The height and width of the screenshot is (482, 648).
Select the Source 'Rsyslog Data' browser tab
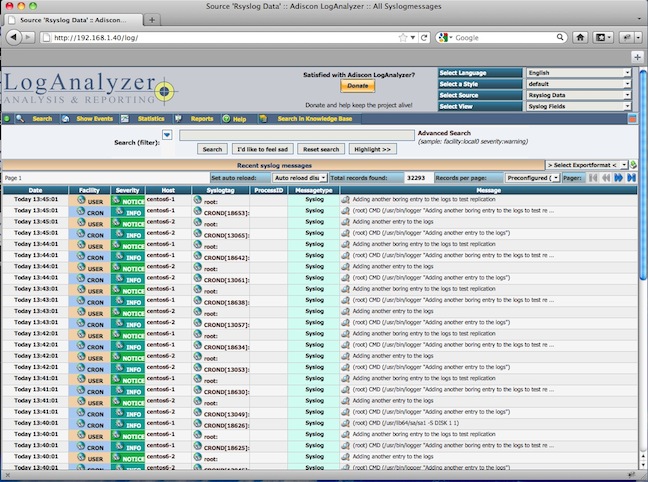[72, 20]
